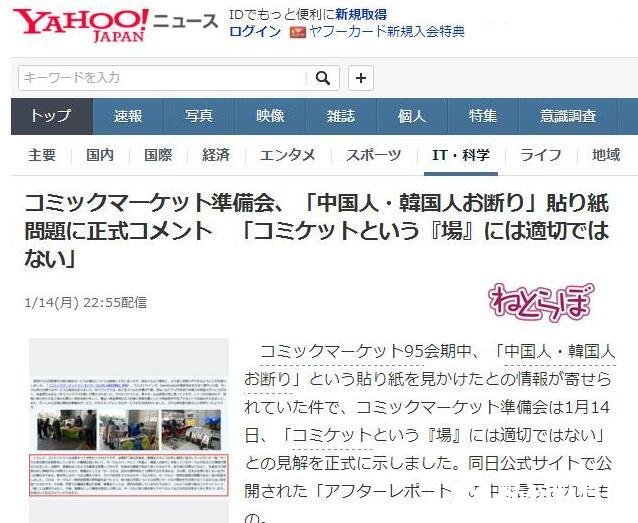This screenshot has width=638, height=523.
Task: Choose the 国内 news category
Action: tap(100, 155)
